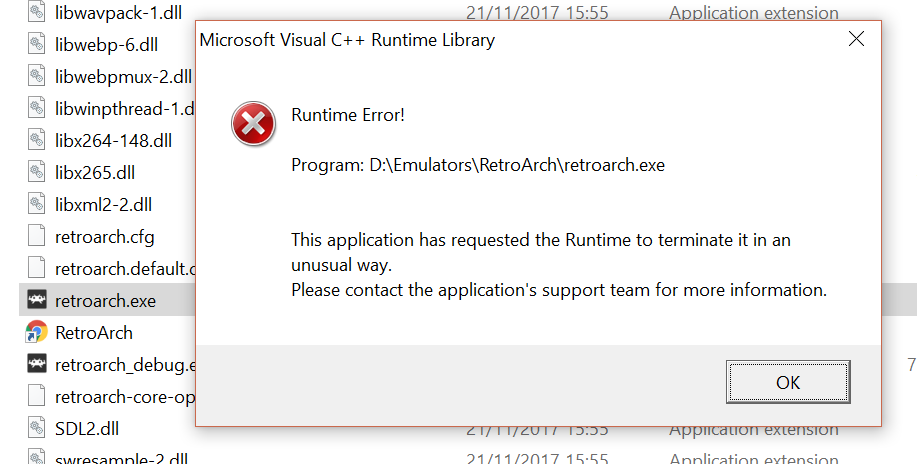This screenshot has height=464, width=917.
Task: Select the retroarch.cfg file name
Action: click(x=105, y=237)
